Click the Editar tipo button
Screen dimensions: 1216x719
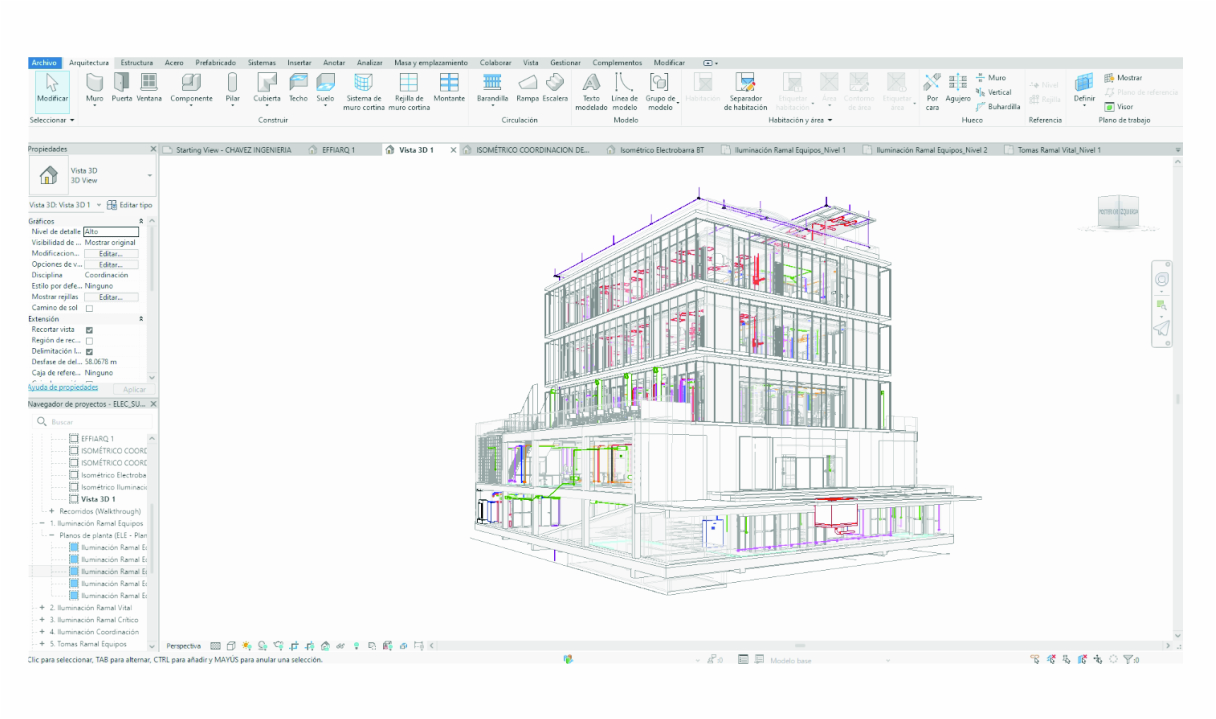tap(130, 205)
